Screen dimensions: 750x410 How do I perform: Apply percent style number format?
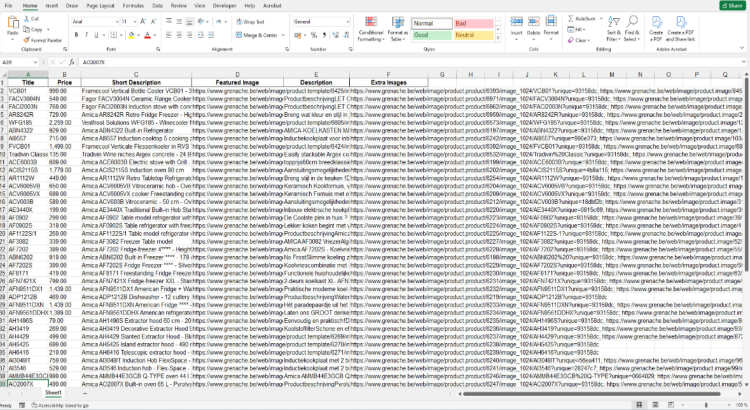click(314, 35)
